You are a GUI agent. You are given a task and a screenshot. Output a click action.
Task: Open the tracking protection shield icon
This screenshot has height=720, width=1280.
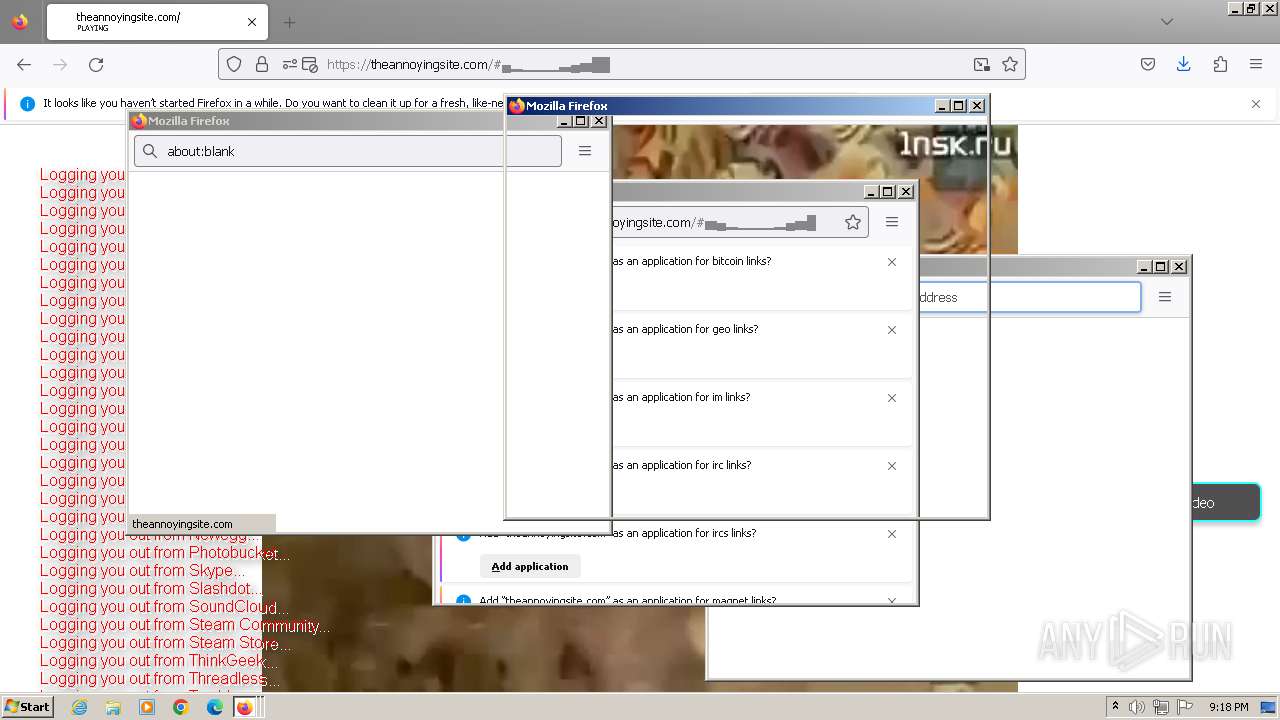234,64
